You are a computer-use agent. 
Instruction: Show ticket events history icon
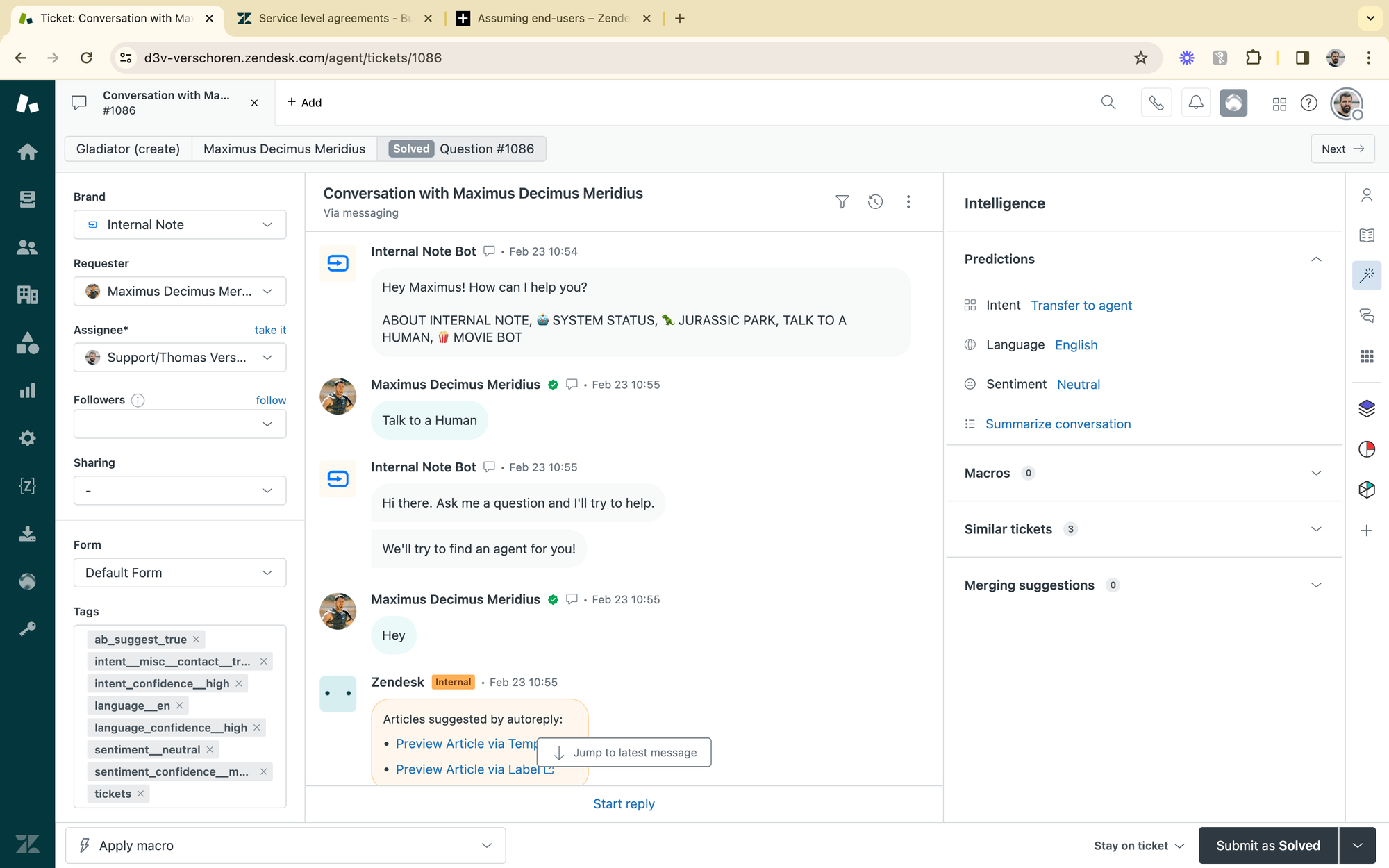point(875,201)
